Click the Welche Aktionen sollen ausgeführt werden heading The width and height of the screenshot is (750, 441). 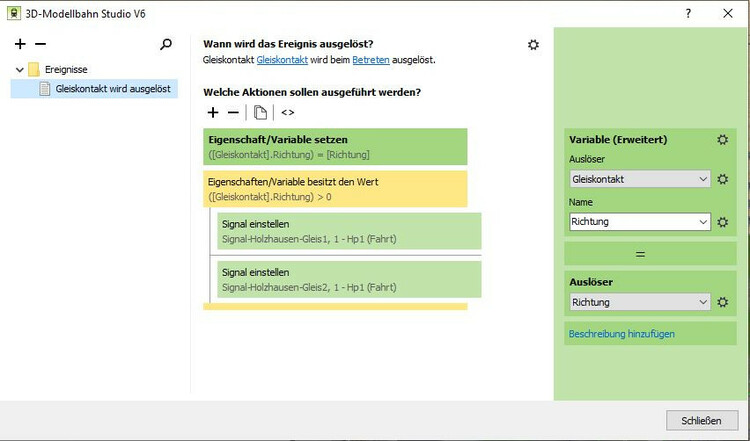312,92
